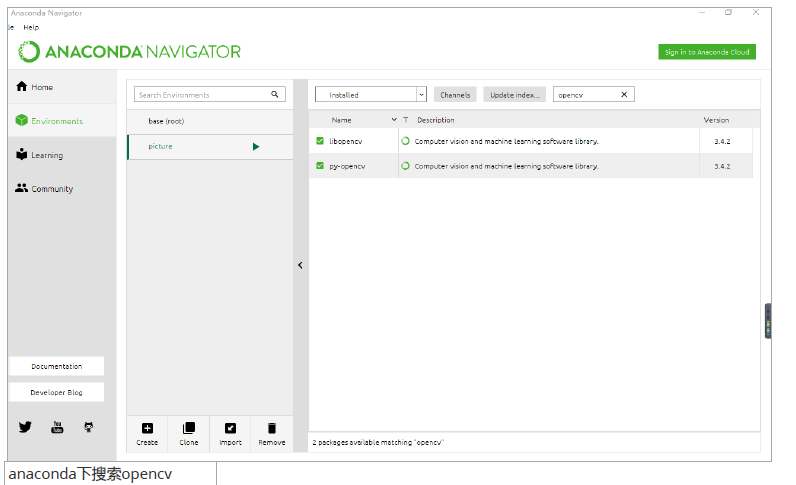The height and width of the screenshot is (485, 796).
Task: Open the Twitter link icon
Action: click(25, 427)
